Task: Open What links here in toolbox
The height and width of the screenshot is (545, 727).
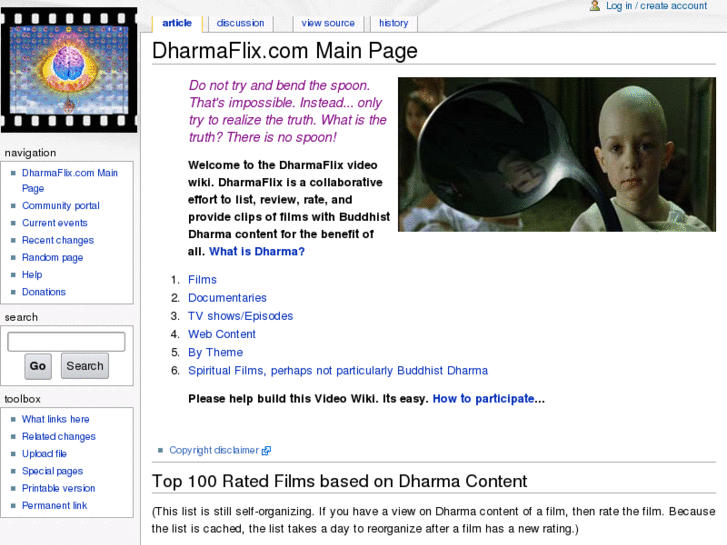Action: (56, 419)
